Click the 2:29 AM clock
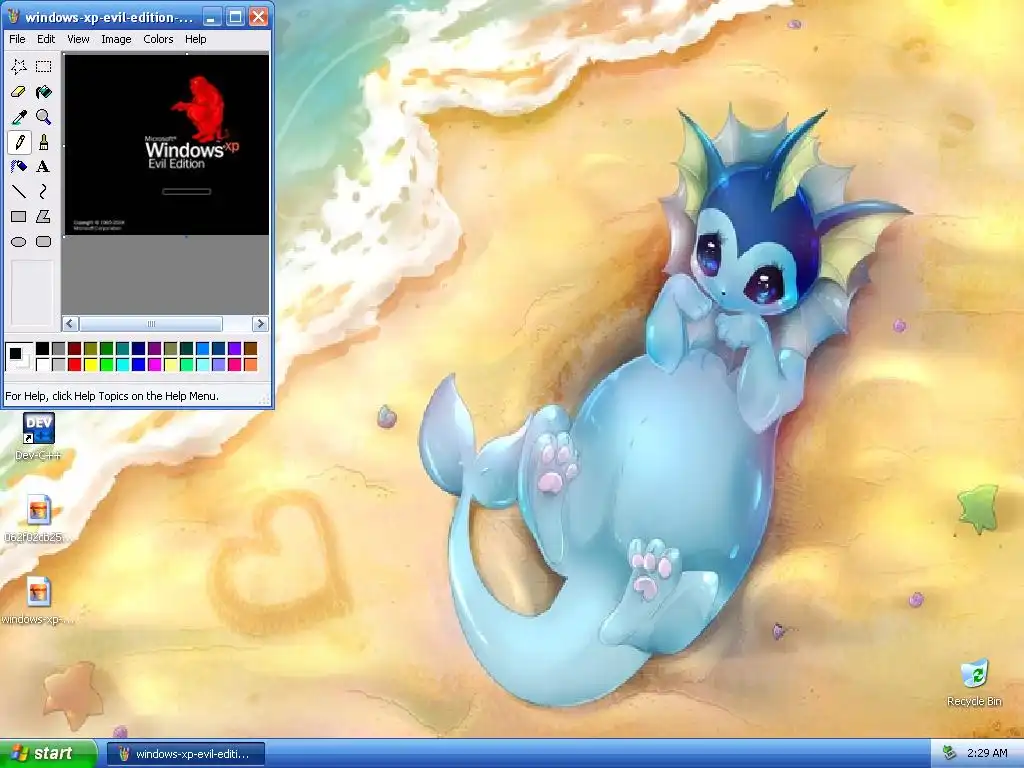Viewport: 1024px width, 768px height. pos(987,753)
